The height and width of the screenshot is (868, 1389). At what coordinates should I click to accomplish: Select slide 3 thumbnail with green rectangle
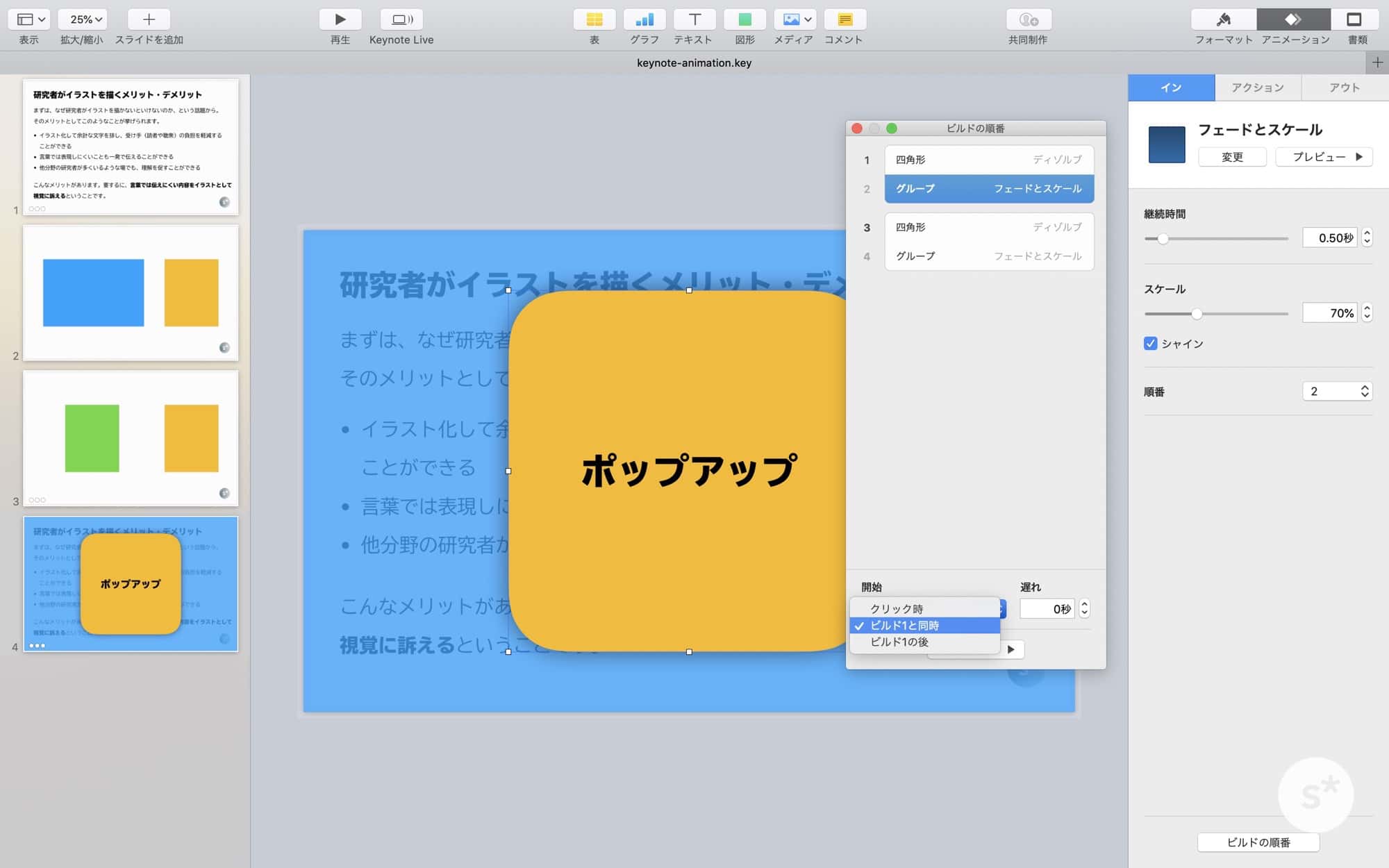coord(131,438)
